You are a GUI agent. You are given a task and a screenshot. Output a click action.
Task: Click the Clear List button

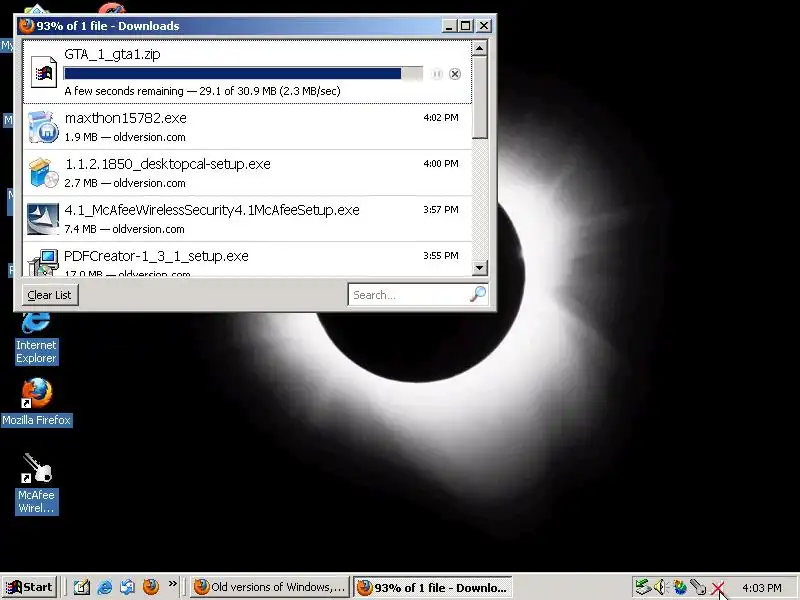[49, 295]
